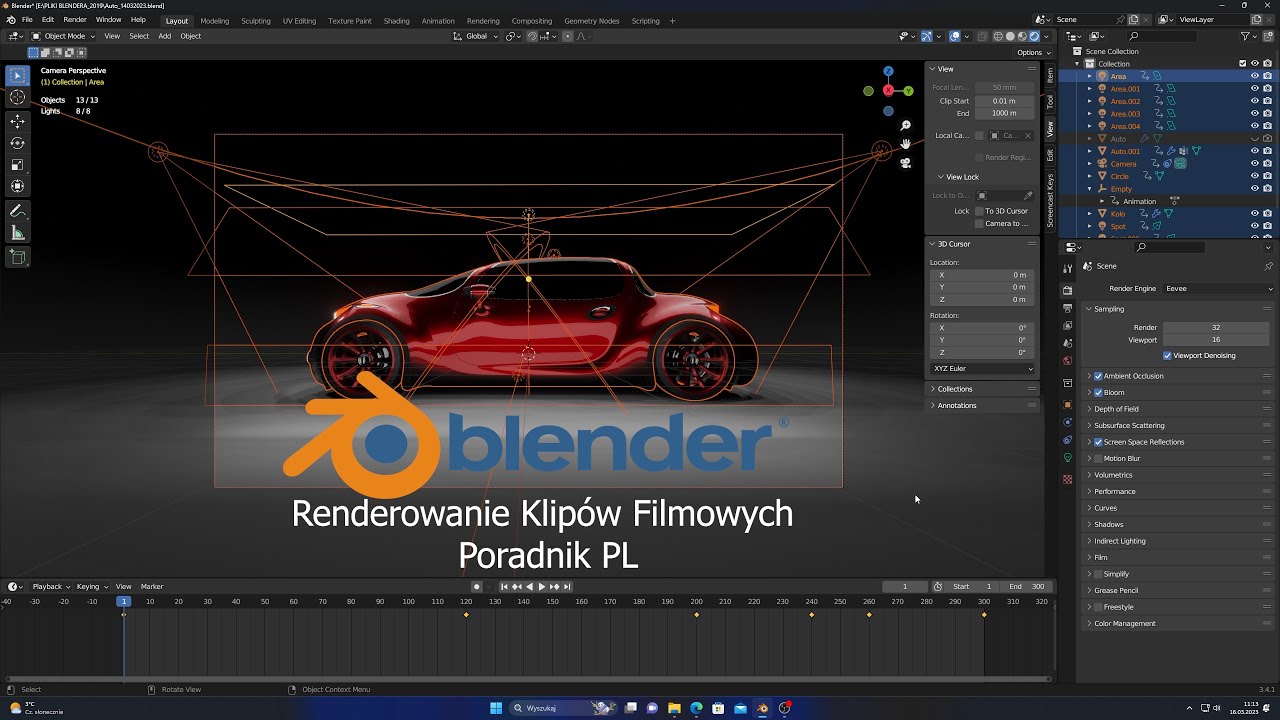The image size is (1280, 720).
Task: Open the Object Mode dropdown
Action: pyautogui.click(x=63, y=36)
